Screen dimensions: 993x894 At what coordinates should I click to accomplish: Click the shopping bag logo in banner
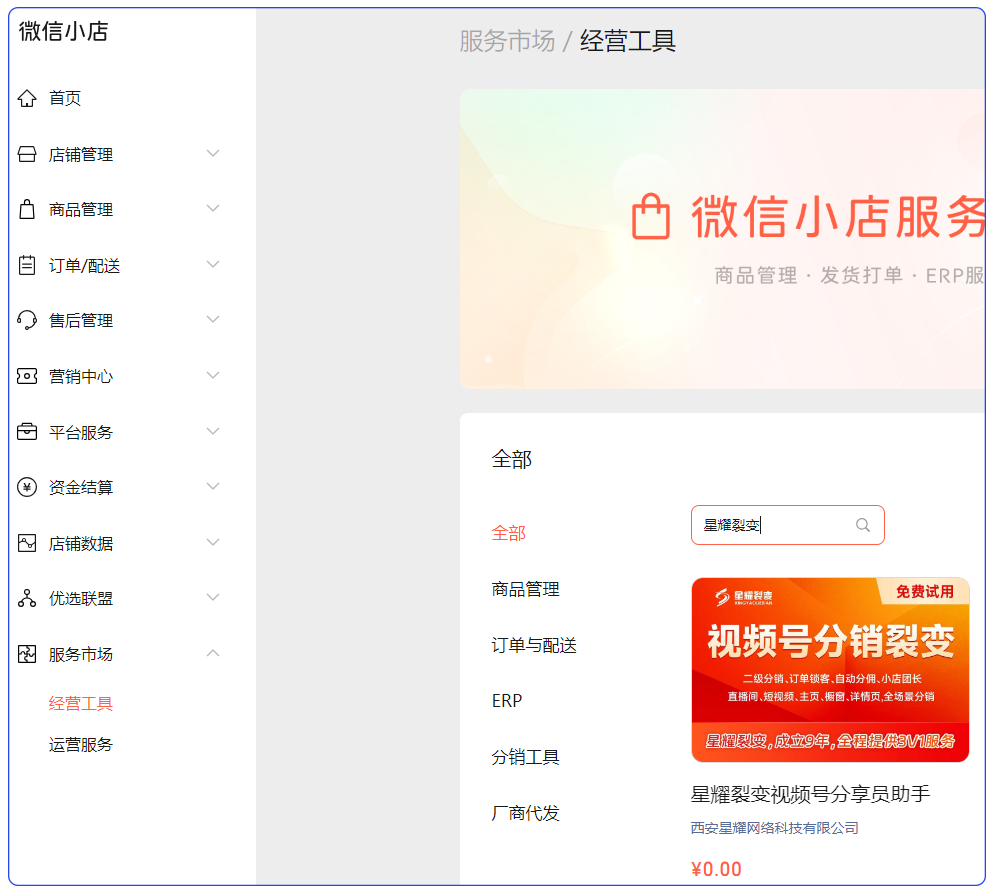click(650, 217)
